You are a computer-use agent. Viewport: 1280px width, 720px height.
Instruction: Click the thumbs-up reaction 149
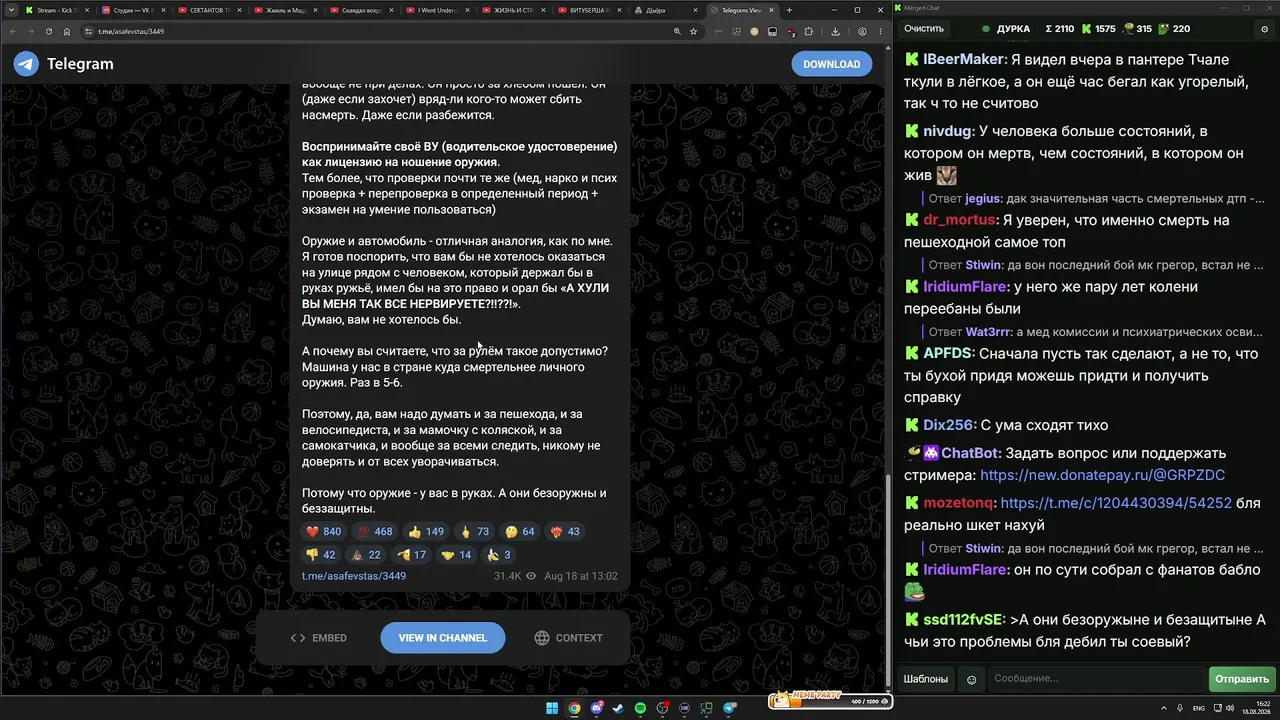(x=426, y=532)
